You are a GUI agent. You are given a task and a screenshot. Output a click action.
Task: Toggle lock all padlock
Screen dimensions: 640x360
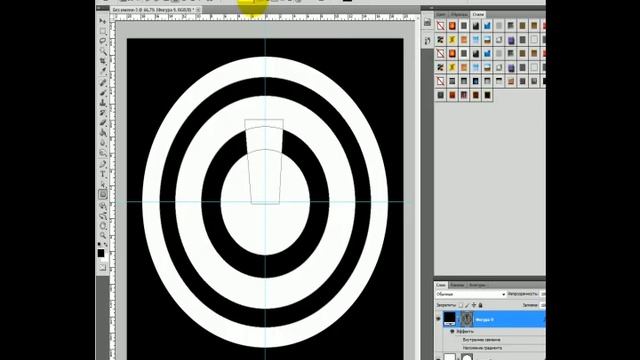point(480,305)
